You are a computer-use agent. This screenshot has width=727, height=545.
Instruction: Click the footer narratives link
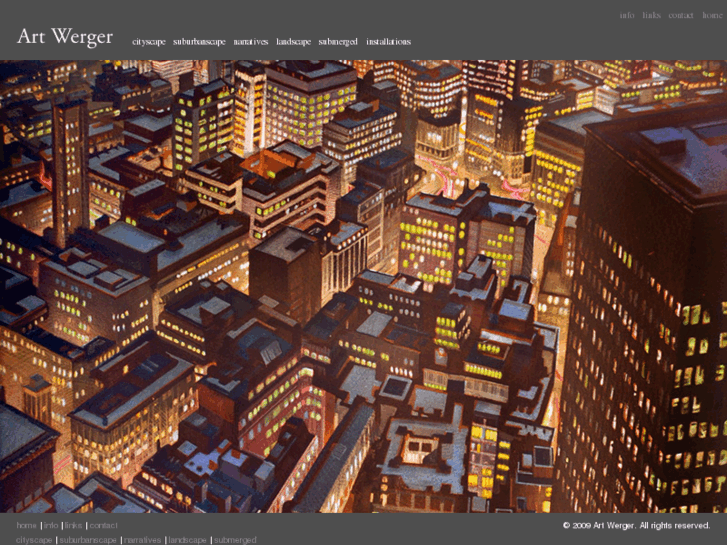142,540
